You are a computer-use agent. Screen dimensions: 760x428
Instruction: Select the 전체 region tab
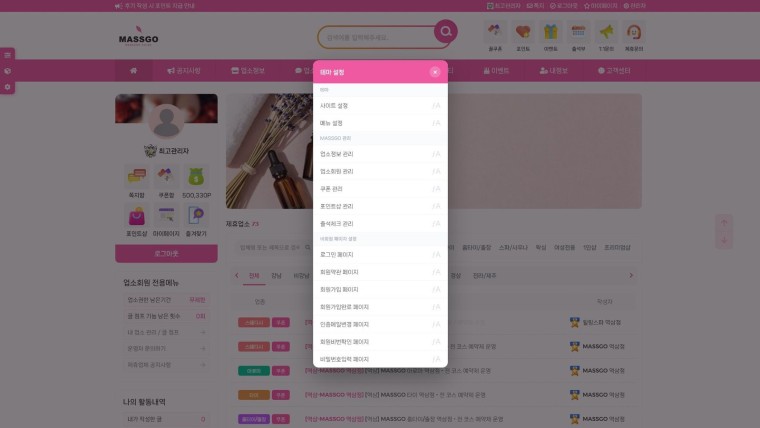(254, 276)
